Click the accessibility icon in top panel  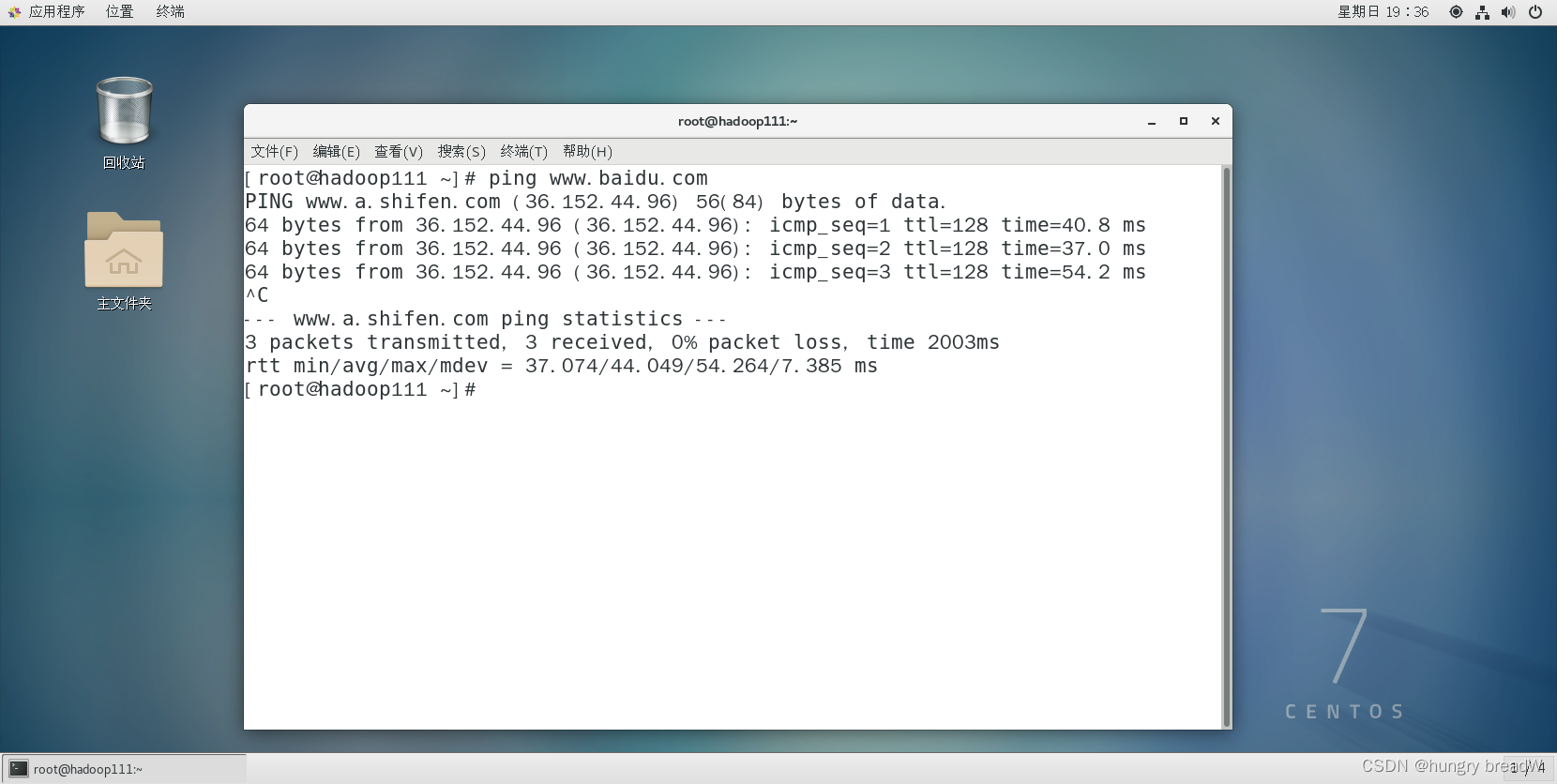(x=1456, y=12)
